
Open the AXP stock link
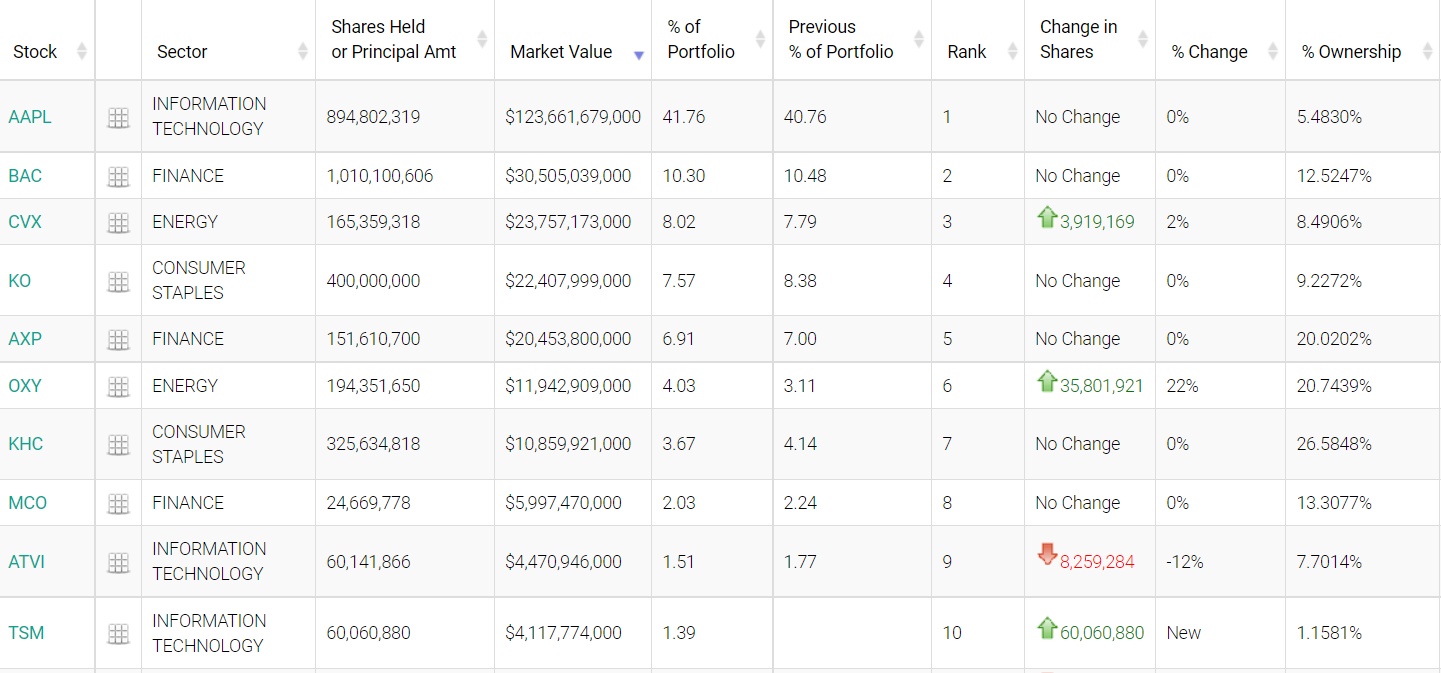click(x=25, y=339)
